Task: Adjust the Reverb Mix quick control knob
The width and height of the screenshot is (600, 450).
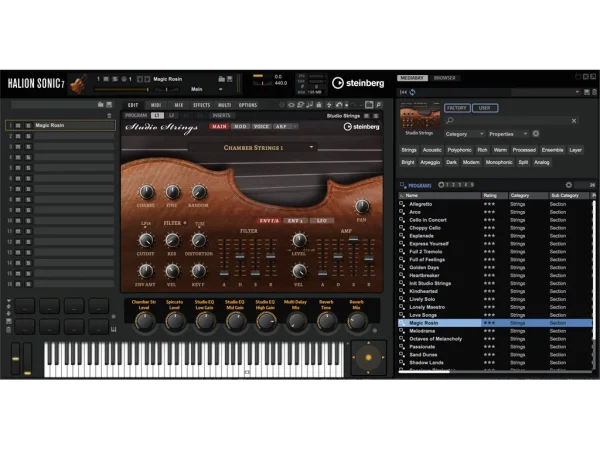Action: click(356, 320)
